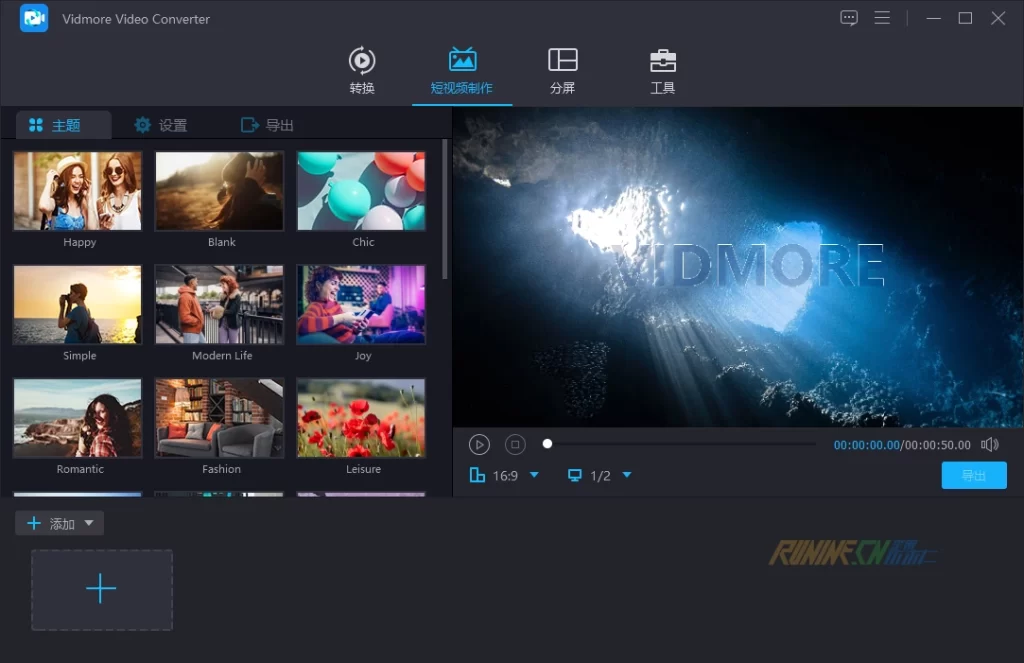Click the 添加 add files button
Image resolution: width=1024 pixels, height=663 pixels.
pos(51,523)
